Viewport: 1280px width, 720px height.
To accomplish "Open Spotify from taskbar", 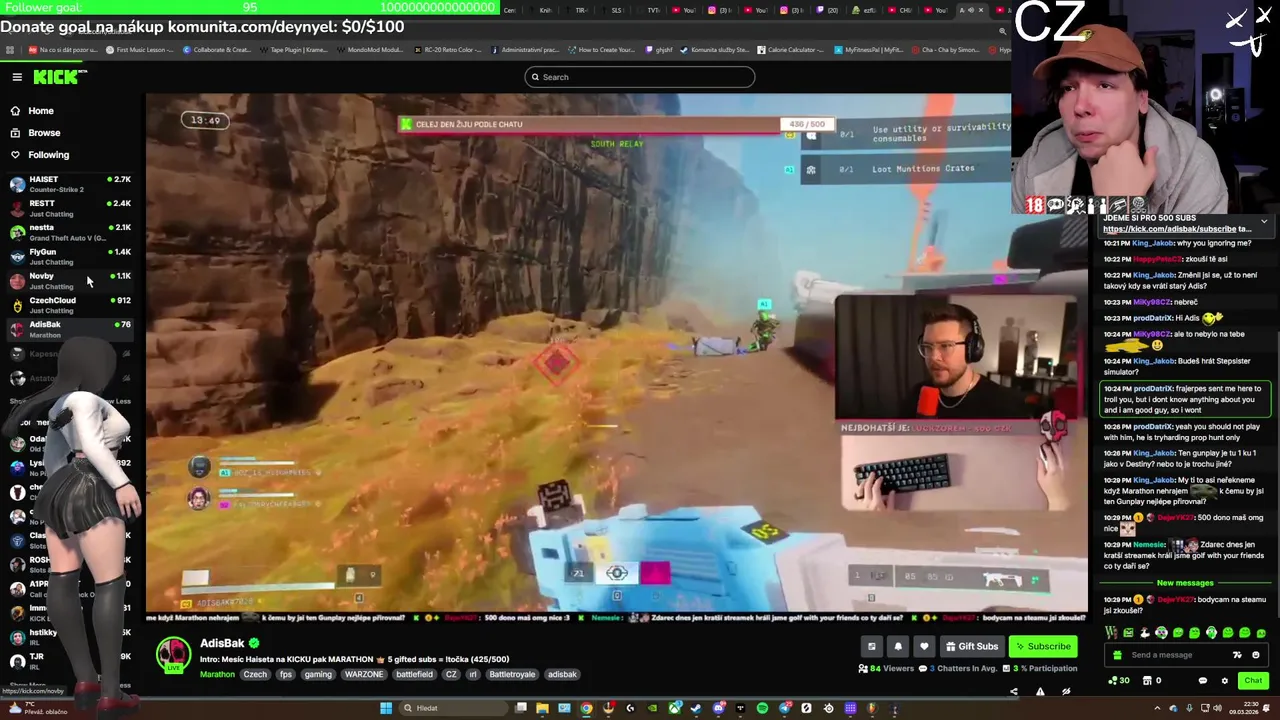I will 762,708.
